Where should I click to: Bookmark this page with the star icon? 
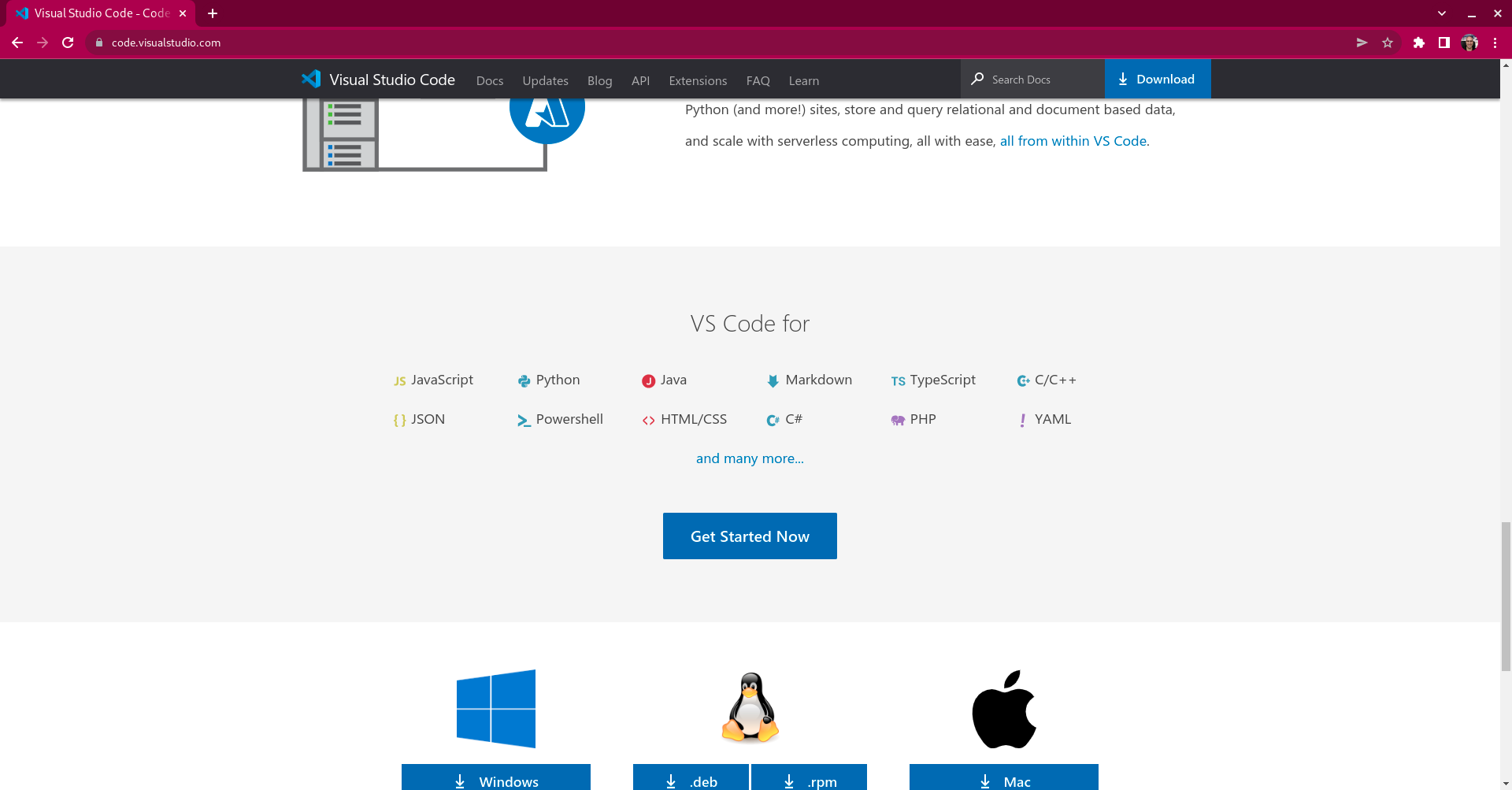pyautogui.click(x=1388, y=43)
